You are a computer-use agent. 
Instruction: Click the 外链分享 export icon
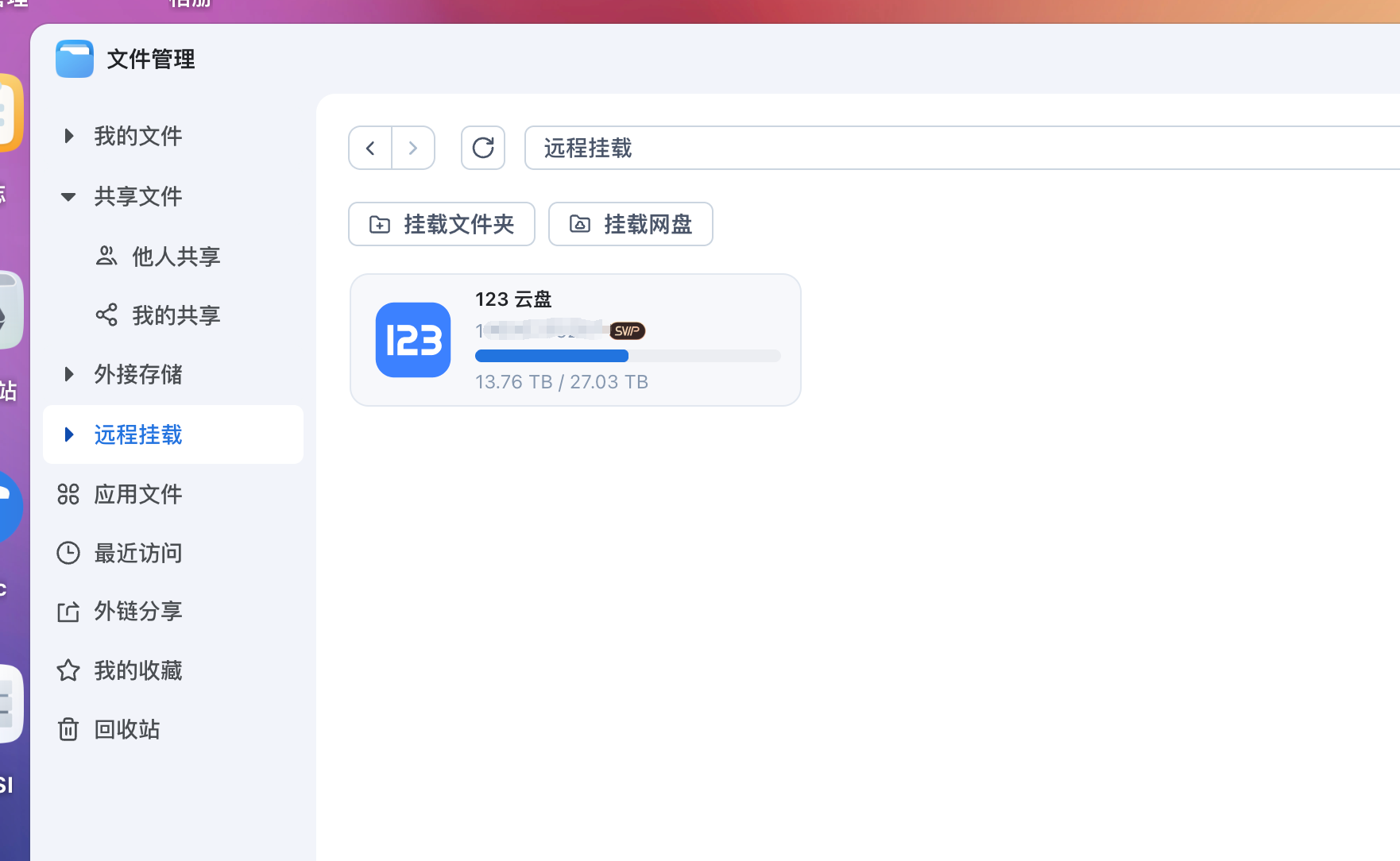pos(68,612)
